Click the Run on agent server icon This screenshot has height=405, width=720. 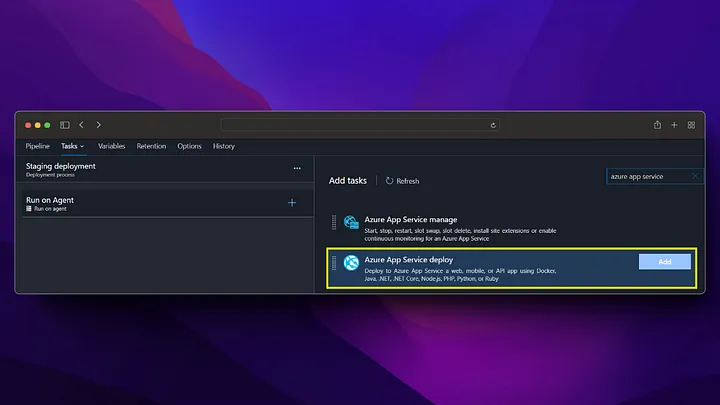pos(28,208)
